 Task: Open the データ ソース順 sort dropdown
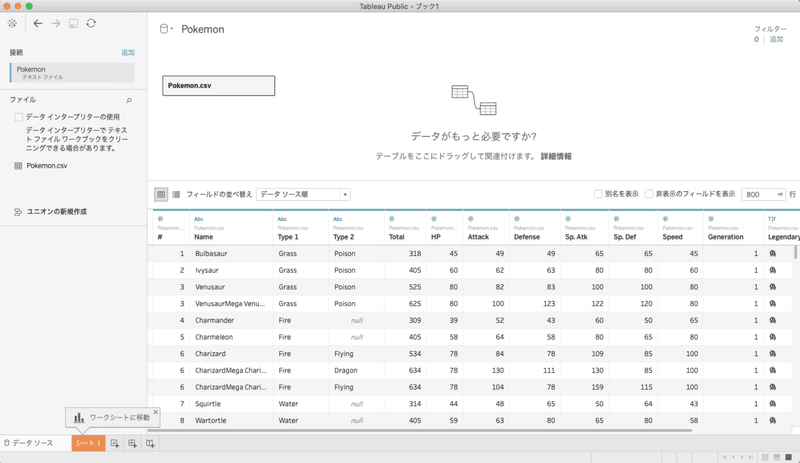(303, 194)
